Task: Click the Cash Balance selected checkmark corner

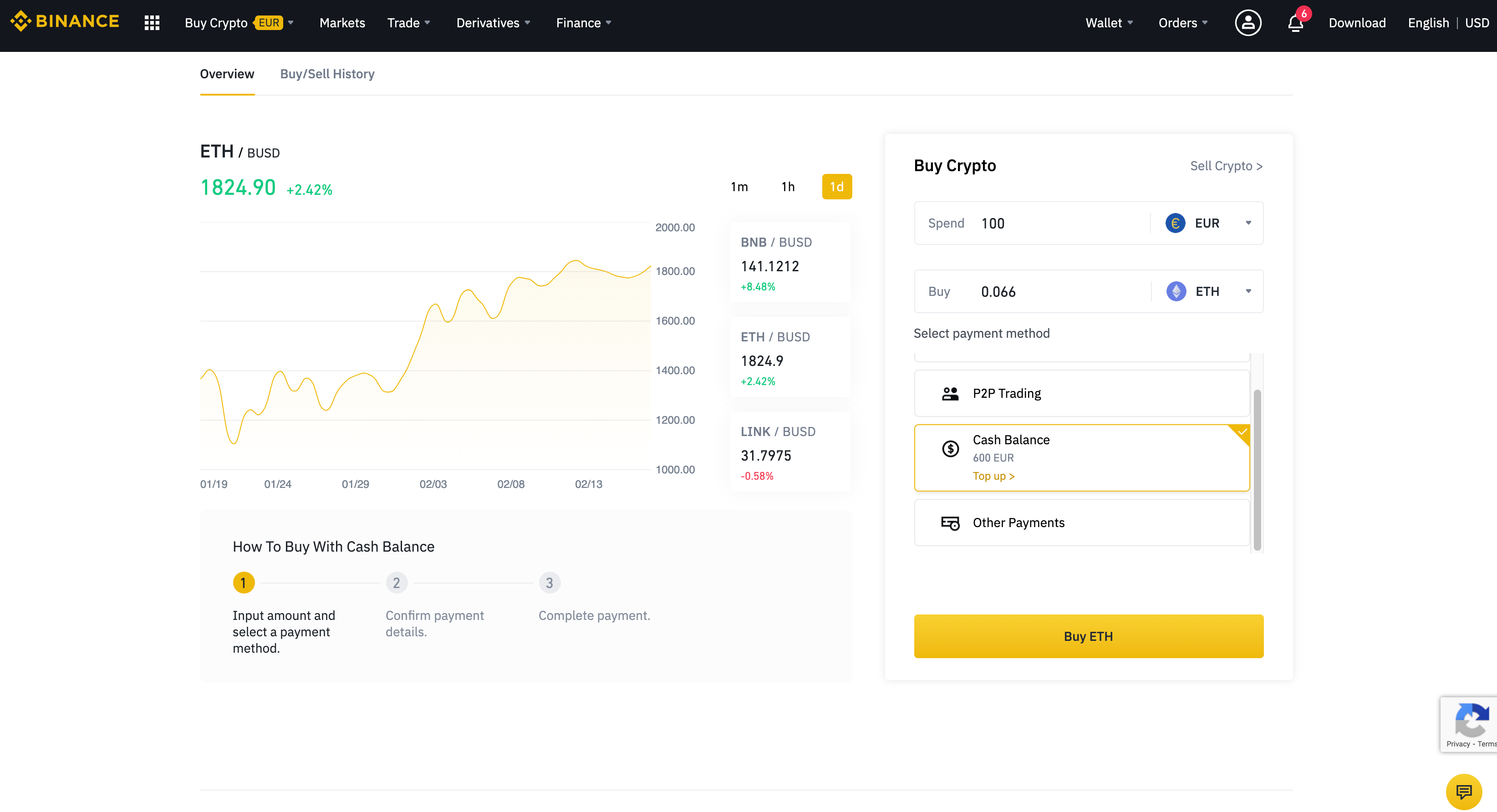Action: (1241, 433)
